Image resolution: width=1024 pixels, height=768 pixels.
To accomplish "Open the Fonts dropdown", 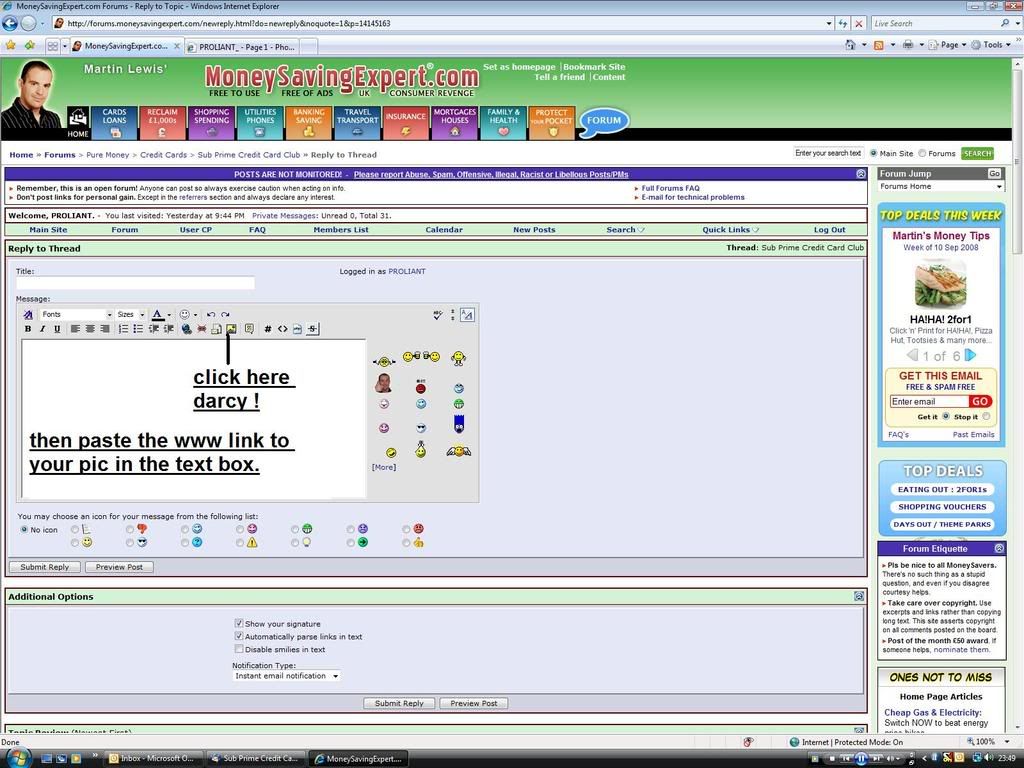I will click(77, 315).
